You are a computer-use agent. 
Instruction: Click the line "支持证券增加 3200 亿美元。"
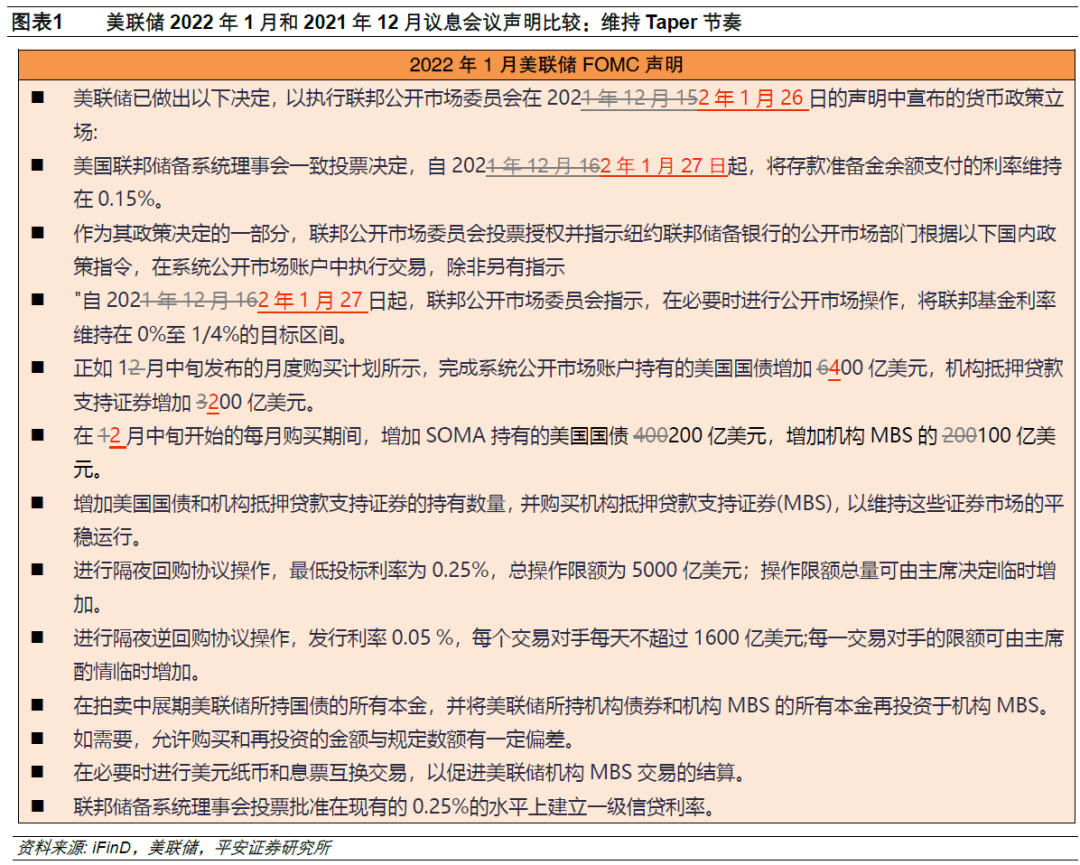point(195,402)
